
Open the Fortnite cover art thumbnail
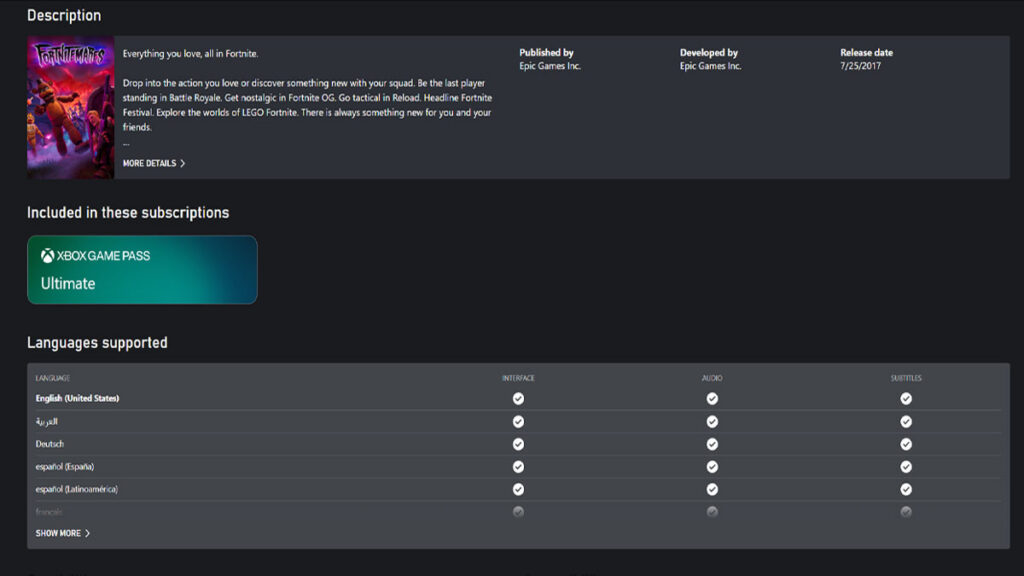pyautogui.click(x=71, y=107)
